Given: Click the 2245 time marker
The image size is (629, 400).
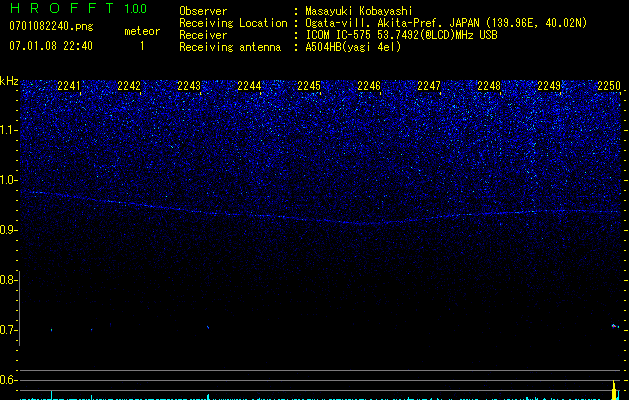Looking at the screenshot, I should tap(309, 87).
